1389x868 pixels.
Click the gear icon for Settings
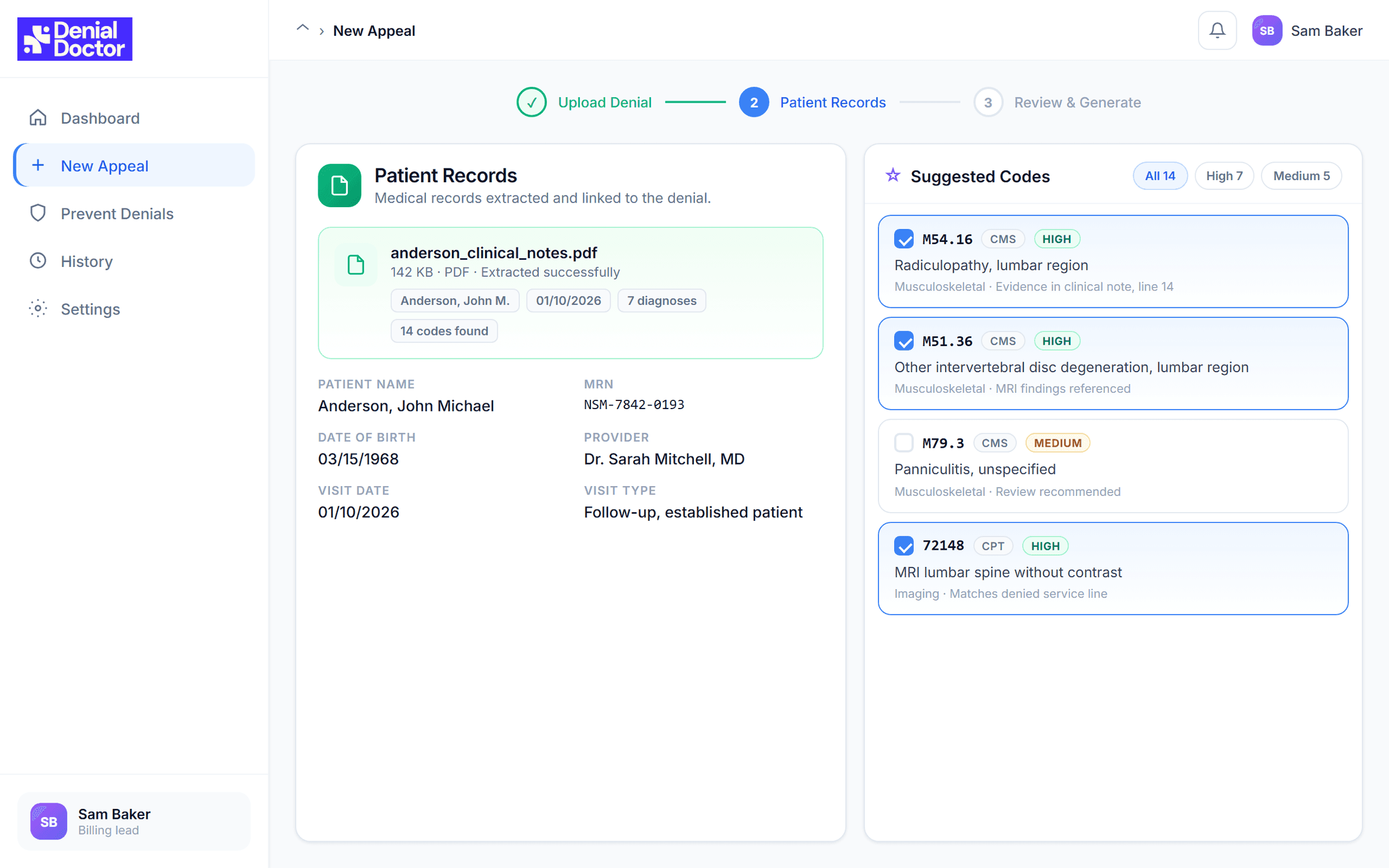click(x=38, y=309)
